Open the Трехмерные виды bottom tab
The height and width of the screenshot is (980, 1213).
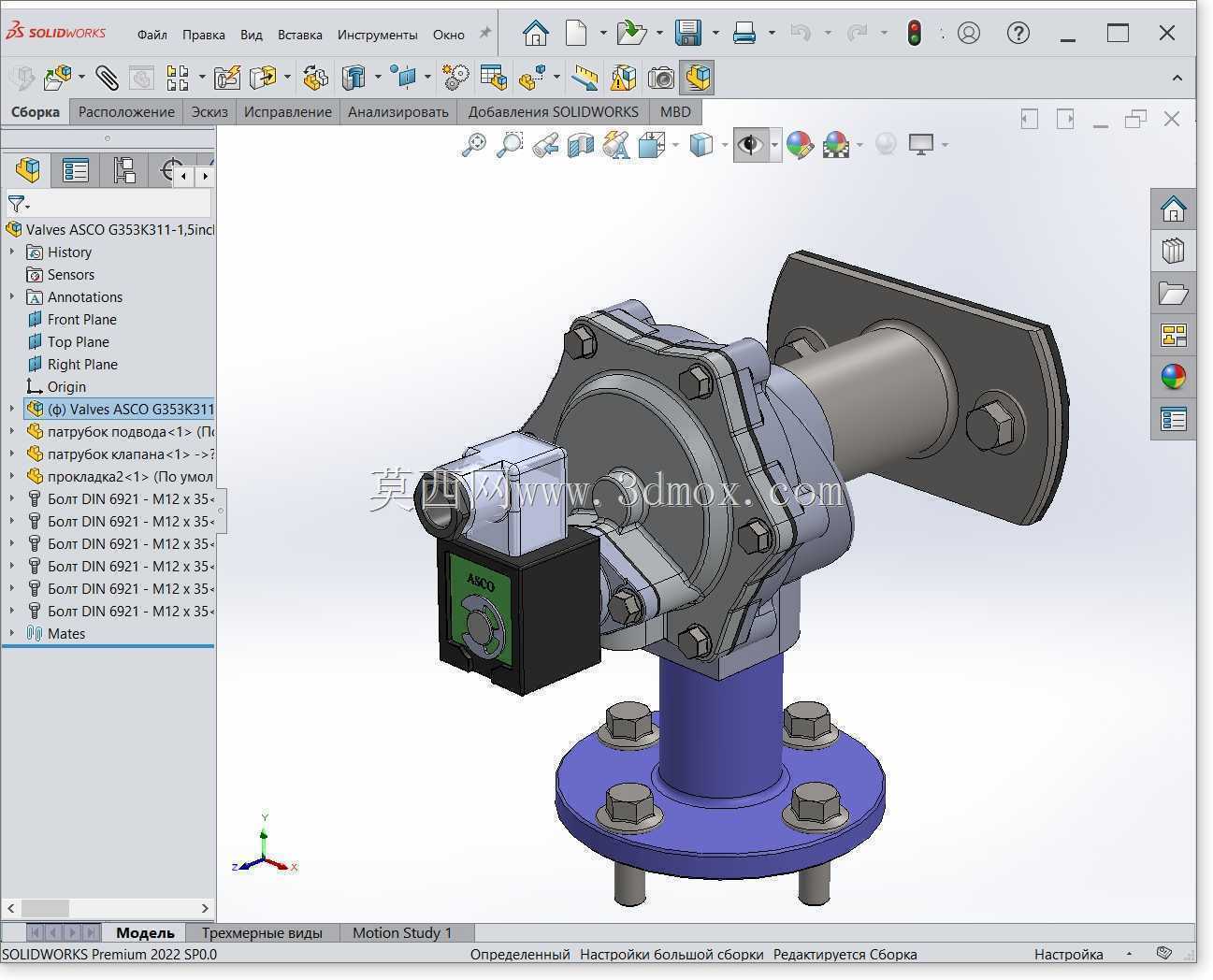point(262,932)
